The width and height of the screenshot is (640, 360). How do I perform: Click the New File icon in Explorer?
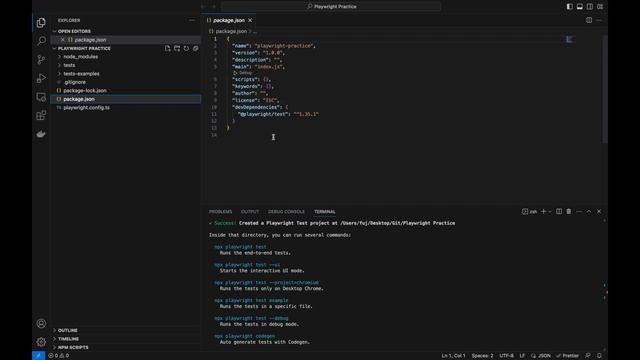(167, 48)
